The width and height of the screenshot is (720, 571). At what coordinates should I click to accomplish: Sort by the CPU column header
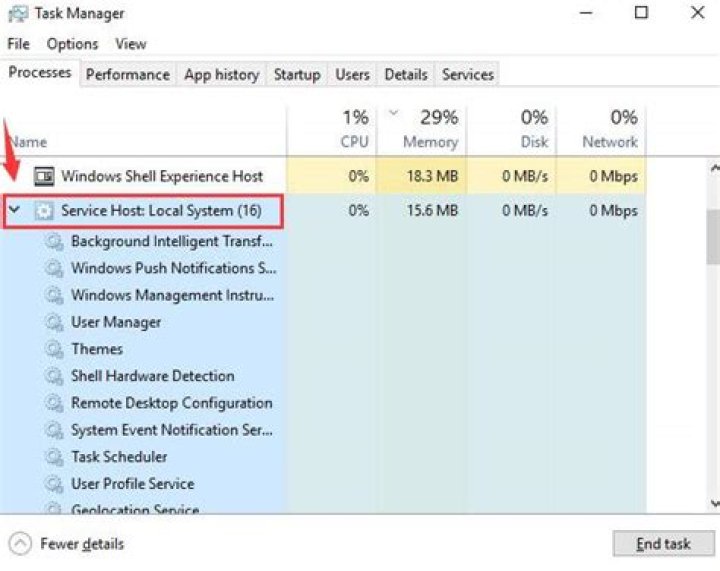point(332,131)
